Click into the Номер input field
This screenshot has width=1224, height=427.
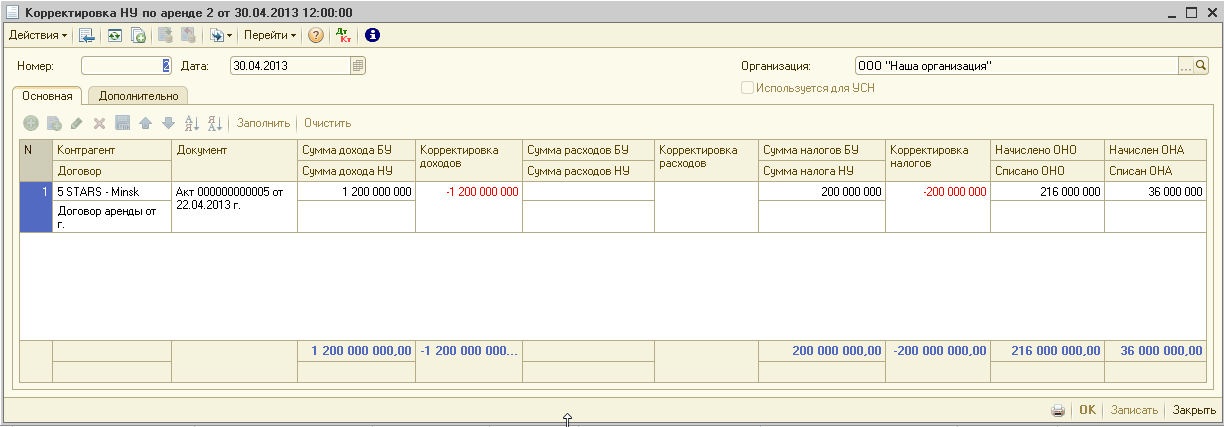click(x=125, y=66)
